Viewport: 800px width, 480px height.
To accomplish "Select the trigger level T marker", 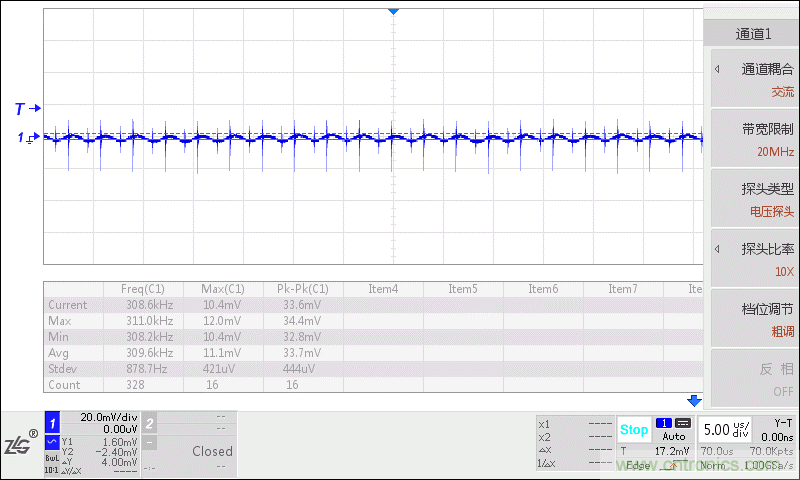I will click(27, 108).
